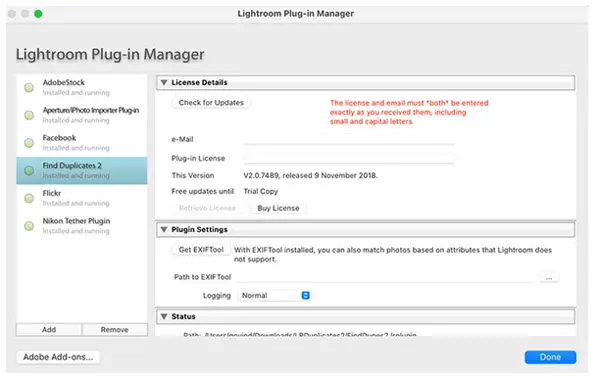This screenshot has height=377, width=600.
Task: Click the green zoom window button
Action: point(38,14)
